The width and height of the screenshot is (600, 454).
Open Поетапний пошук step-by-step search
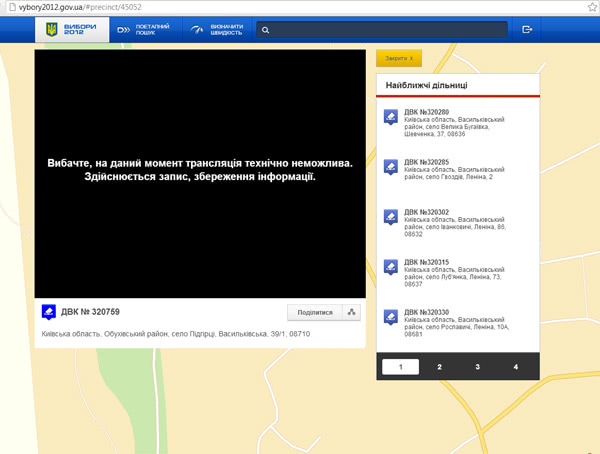pos(144,30)
